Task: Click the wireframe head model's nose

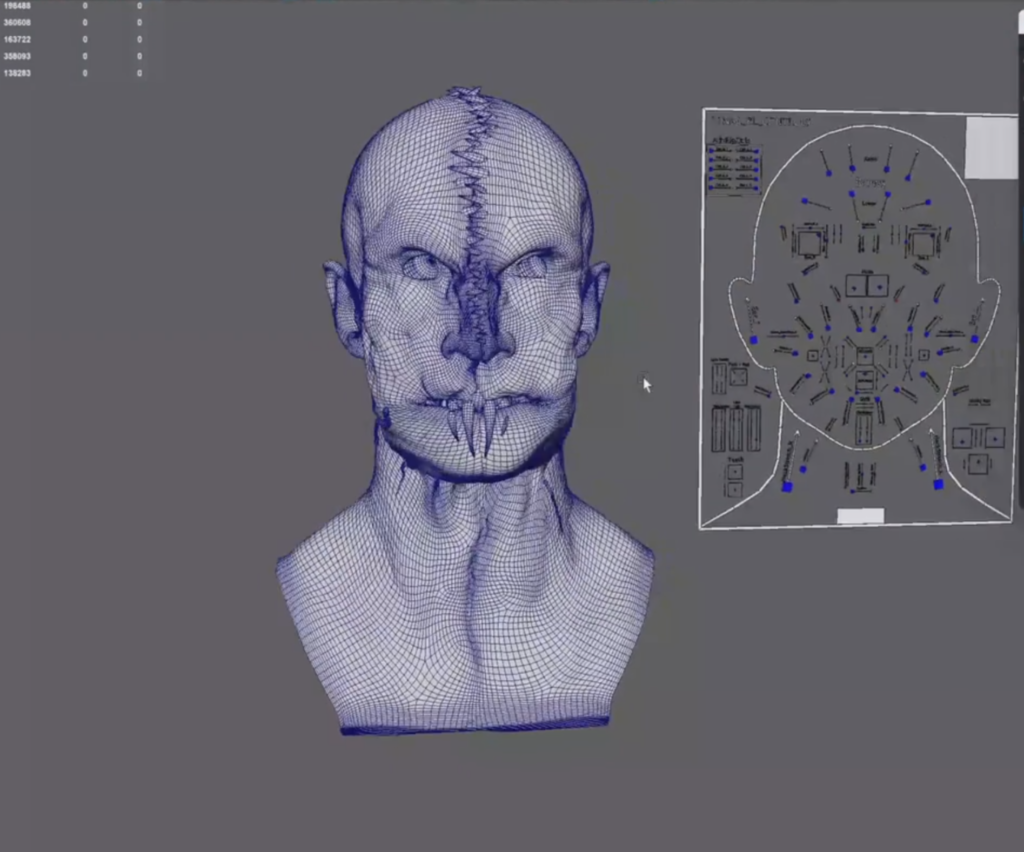Action: (477, 340)
